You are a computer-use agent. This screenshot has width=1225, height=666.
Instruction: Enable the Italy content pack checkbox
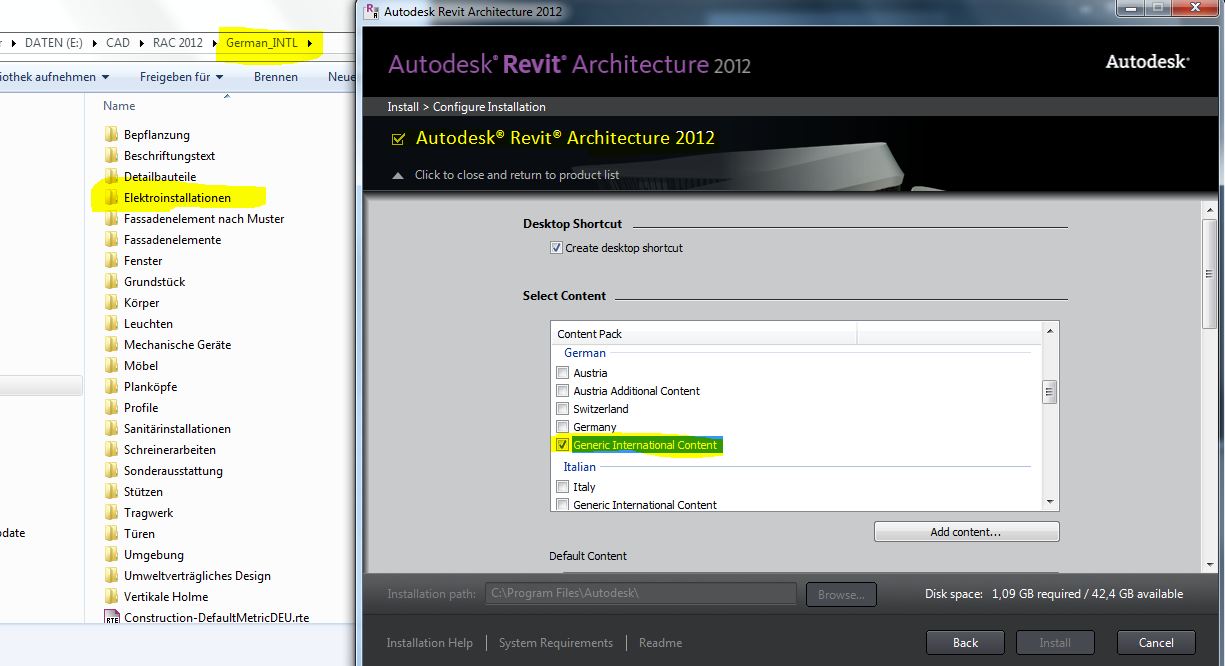click(x=563, y=487)
